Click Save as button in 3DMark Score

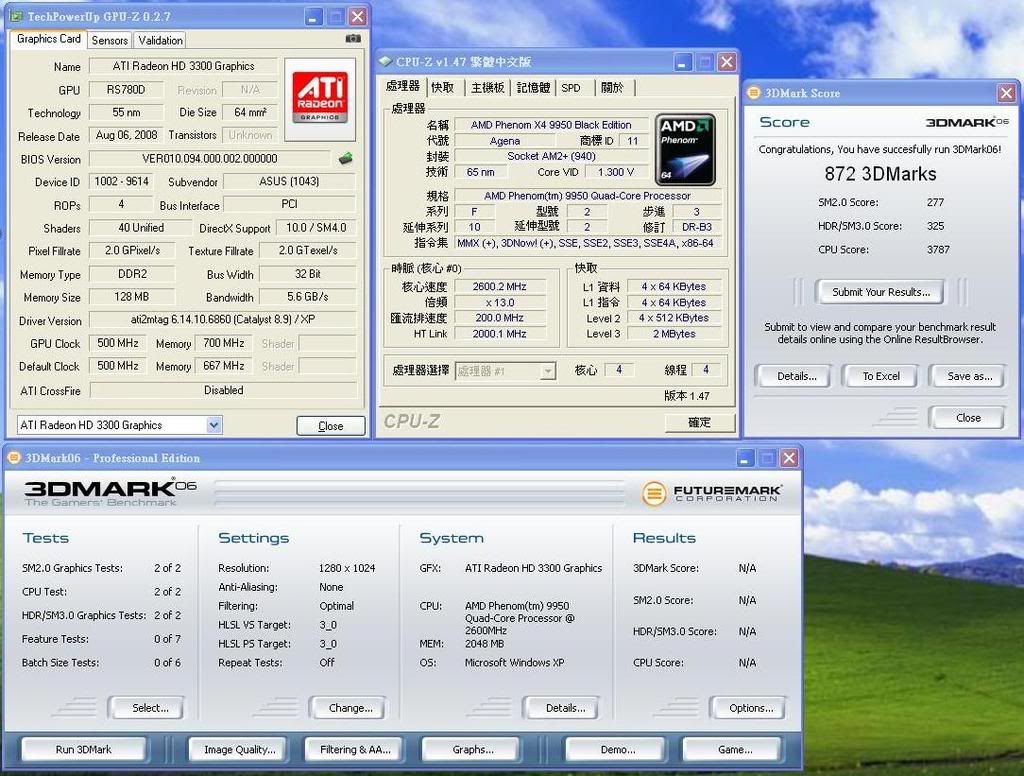pyautogui.click(x=969, y=376)
